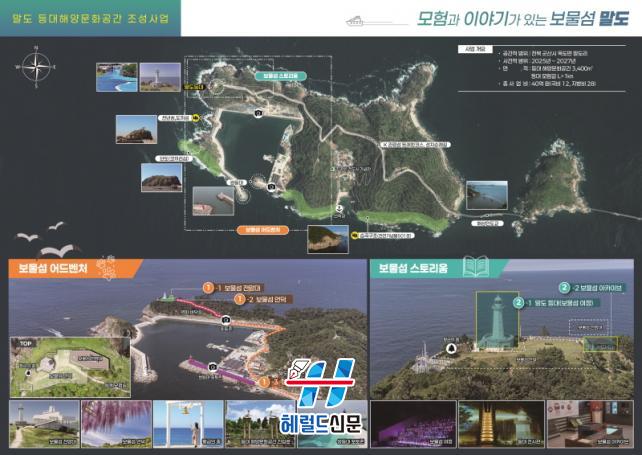Click the bell icon near the lighthouse
This screenshot has height=455, width=642.
tap(452, 349)
